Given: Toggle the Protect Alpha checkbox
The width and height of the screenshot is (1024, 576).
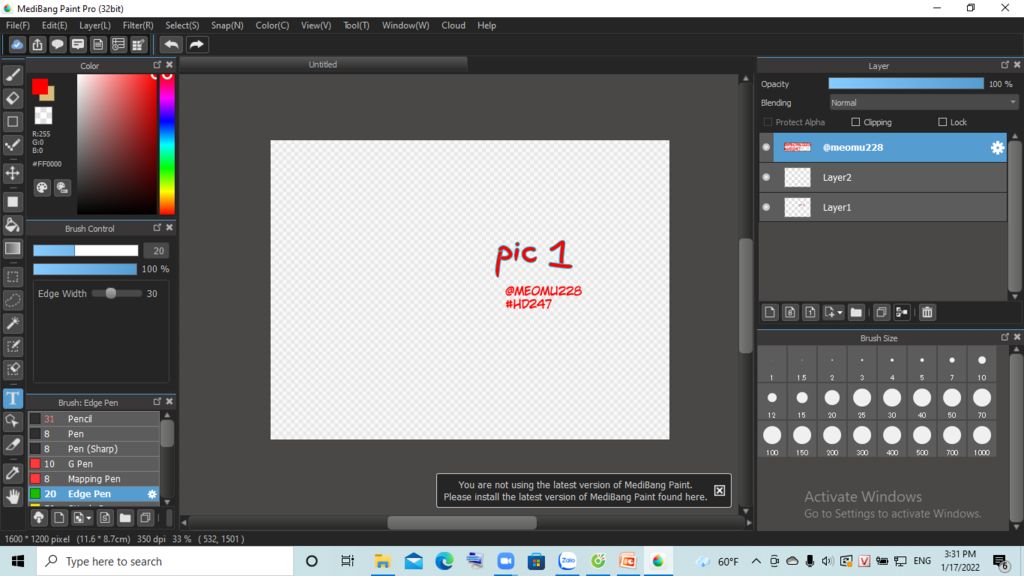Looking at the screenshot, I should coord(767,122).
